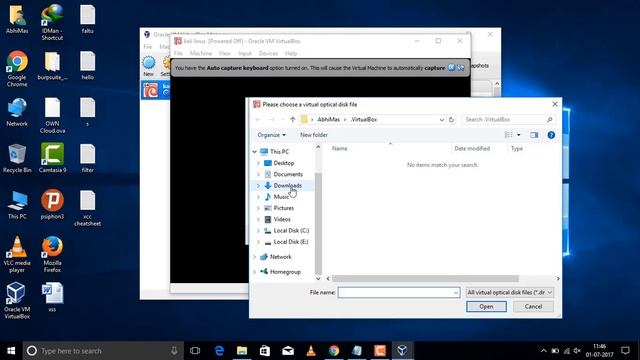Image resolution: width=640 pixels, height=360 pixels.
Task: Select the faltu file on desktop
Action: tap(87, 19)
